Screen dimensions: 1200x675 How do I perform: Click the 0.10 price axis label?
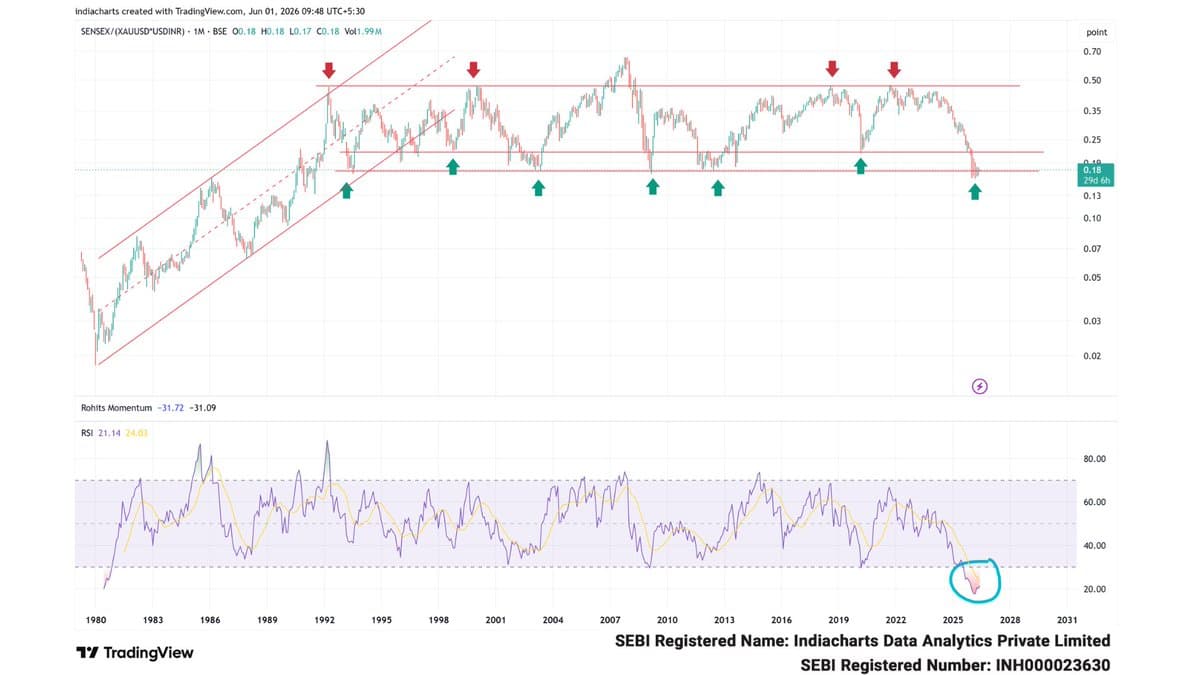point(1092,218)
